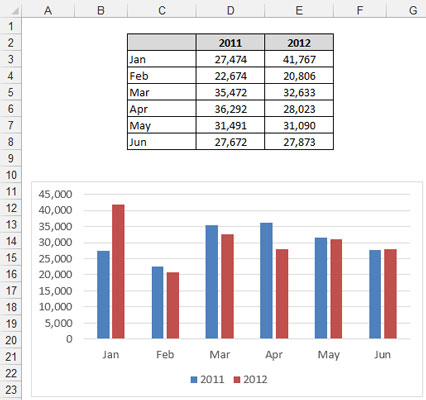Click the blue Apr 2011 bar
The image size is (426, 400).
266,281
